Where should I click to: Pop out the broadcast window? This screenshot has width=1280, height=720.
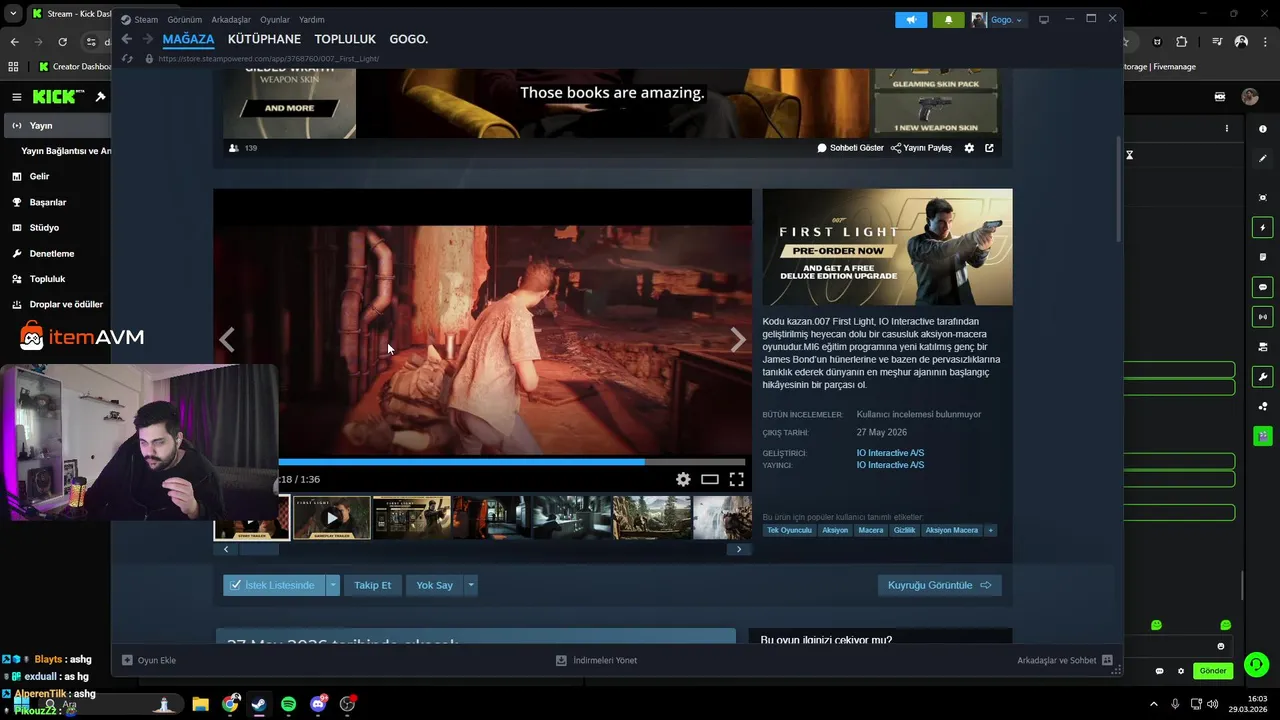(989, 148)
